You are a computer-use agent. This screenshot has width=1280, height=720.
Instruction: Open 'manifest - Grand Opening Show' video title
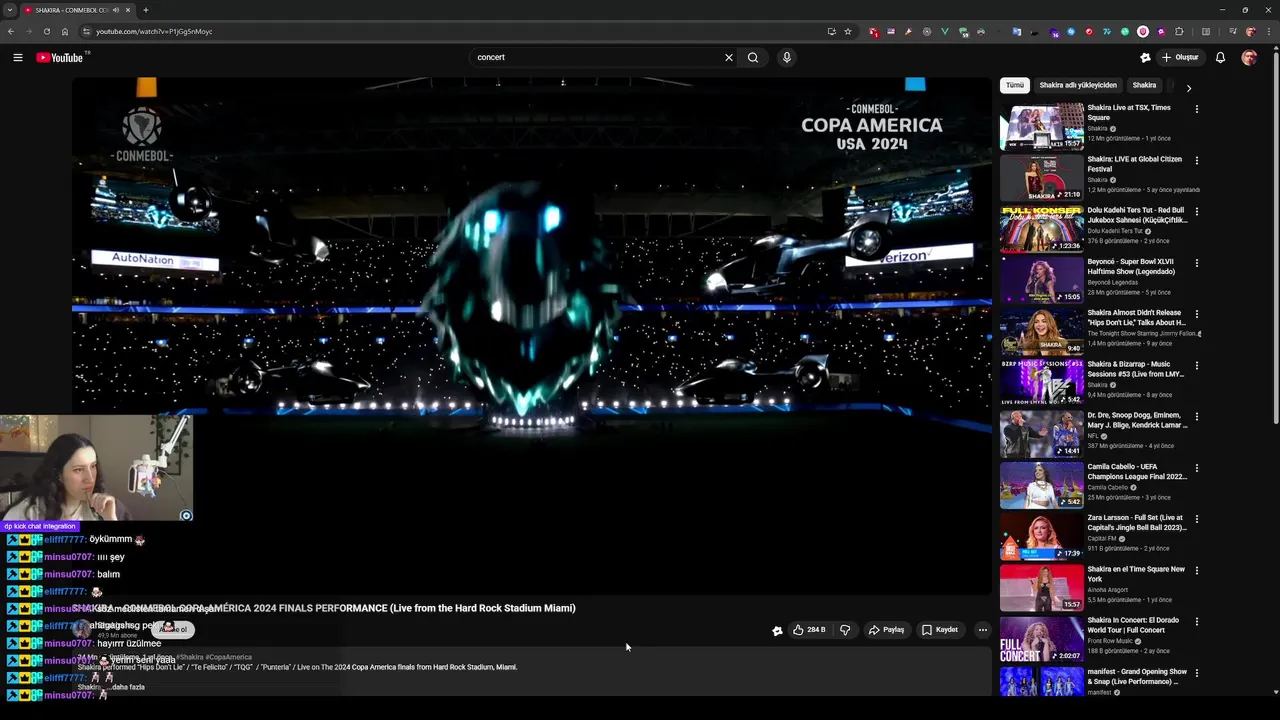[1137, 677]
